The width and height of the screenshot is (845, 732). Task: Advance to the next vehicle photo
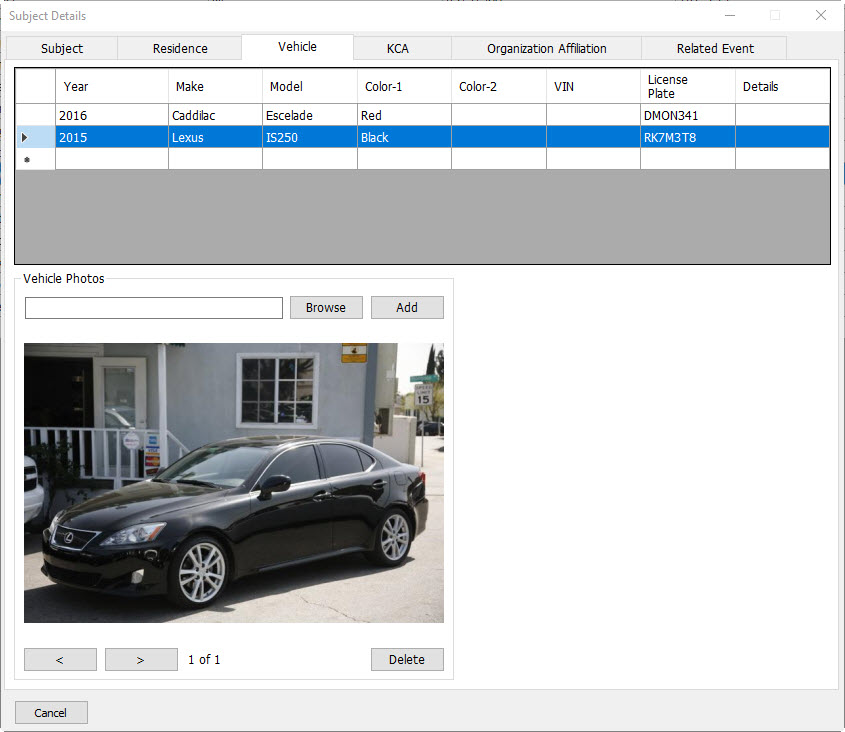pyautogui.click(x=141, y=660)
